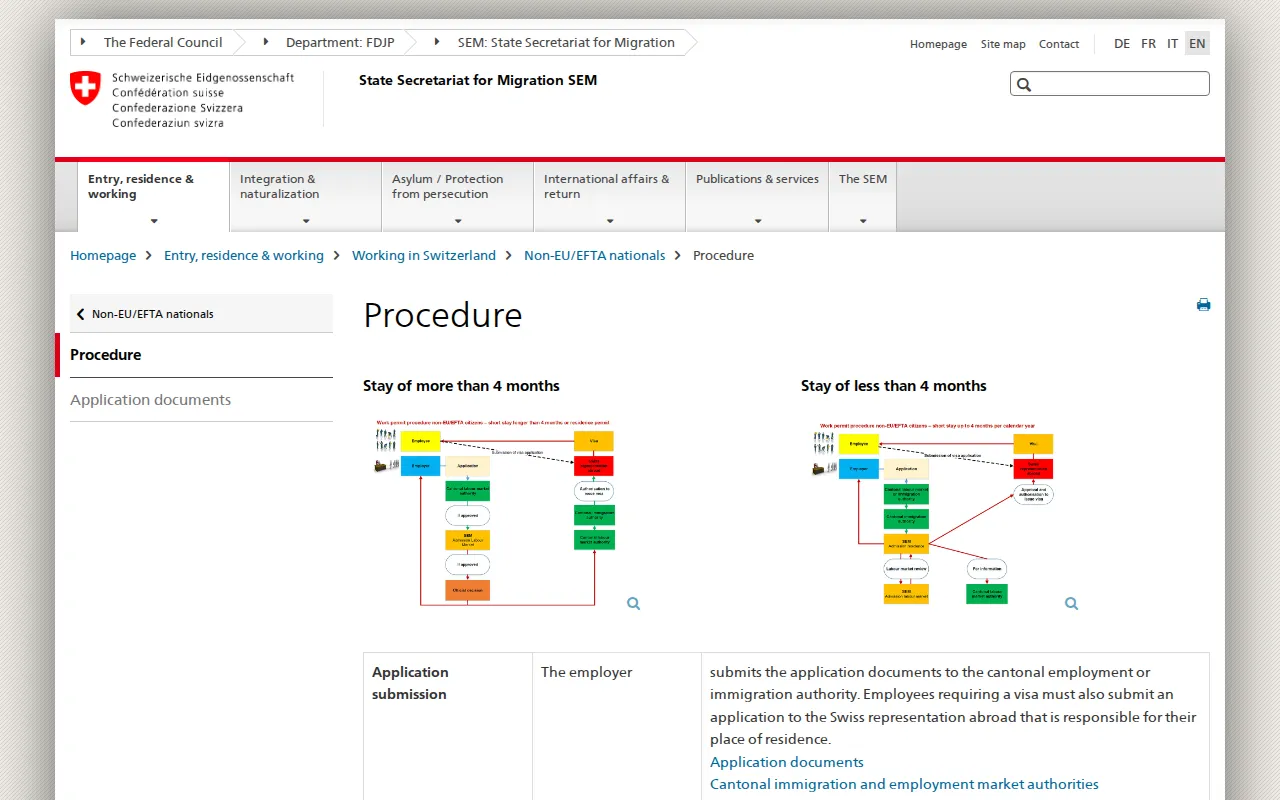The height and width of the screenshot is (800, 1280).
Task: Click the Stay of less than 4 months heading
Action: point(894,386)
